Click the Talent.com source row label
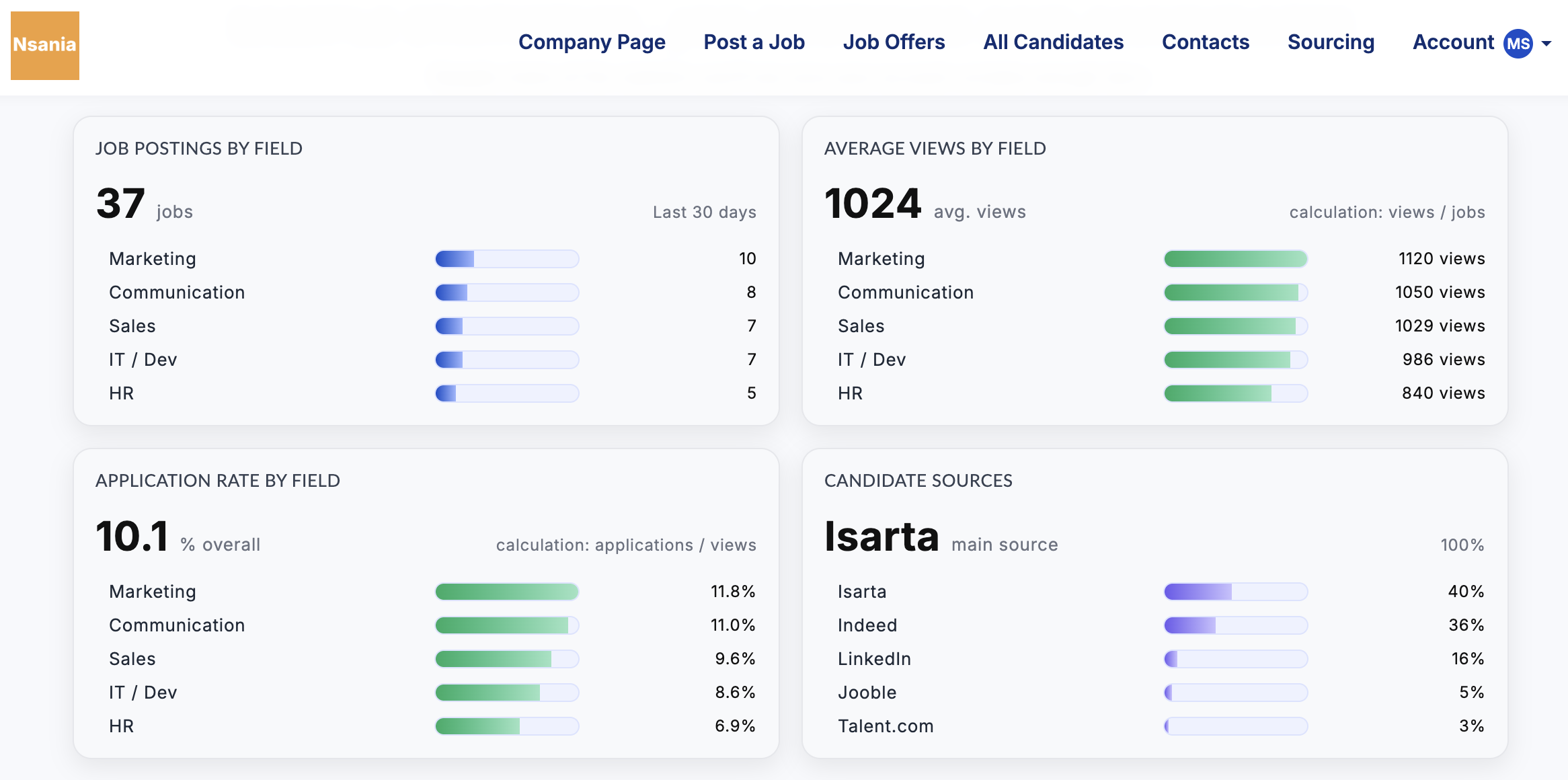The height and width of the screenshot is (780, 1568). 885,726
